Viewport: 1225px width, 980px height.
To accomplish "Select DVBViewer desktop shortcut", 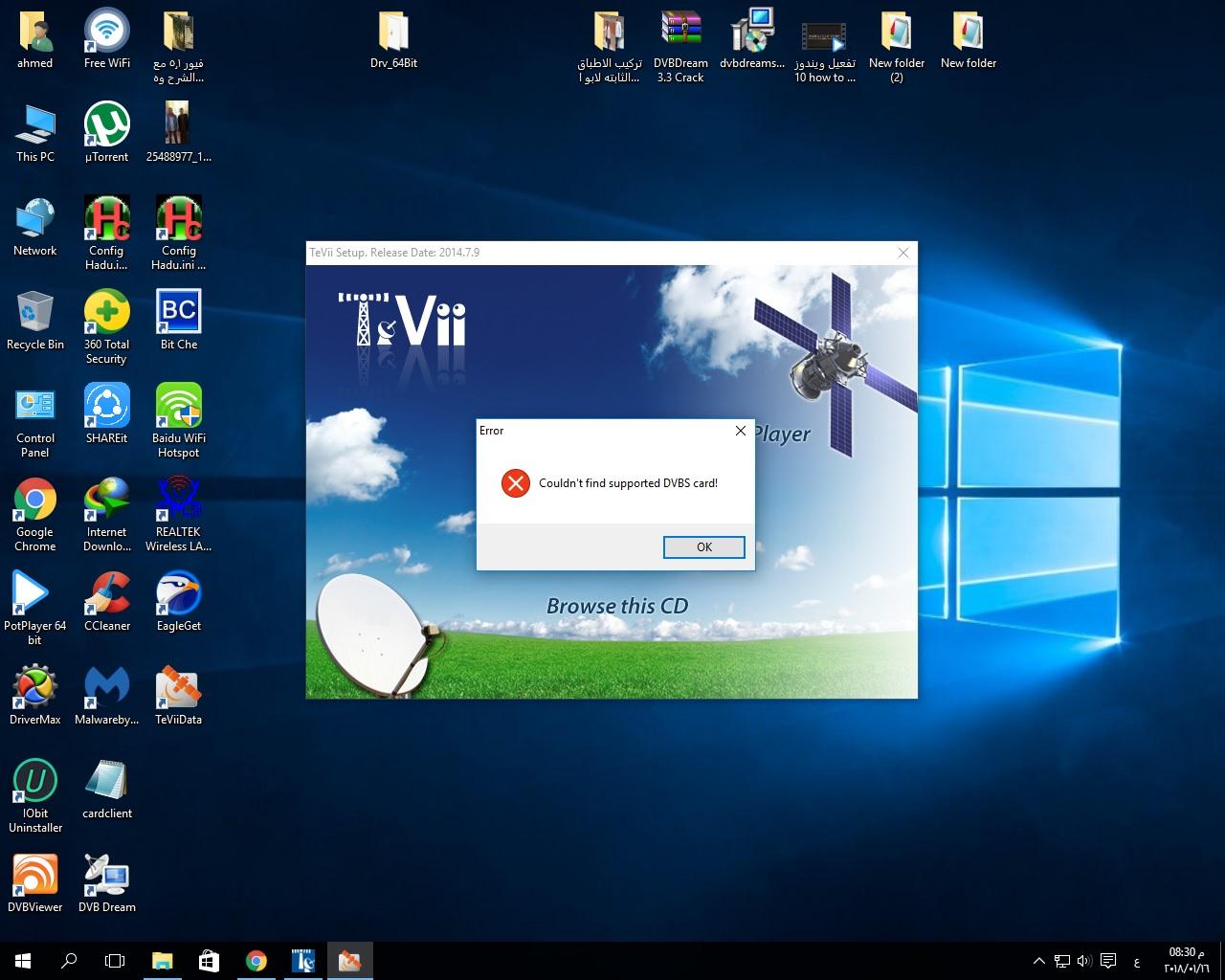I will [x=35, y=884].
